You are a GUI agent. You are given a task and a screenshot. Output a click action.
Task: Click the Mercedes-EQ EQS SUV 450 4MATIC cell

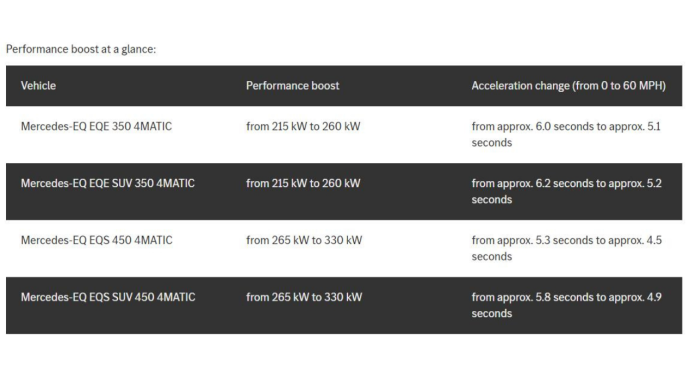point(108,297)
